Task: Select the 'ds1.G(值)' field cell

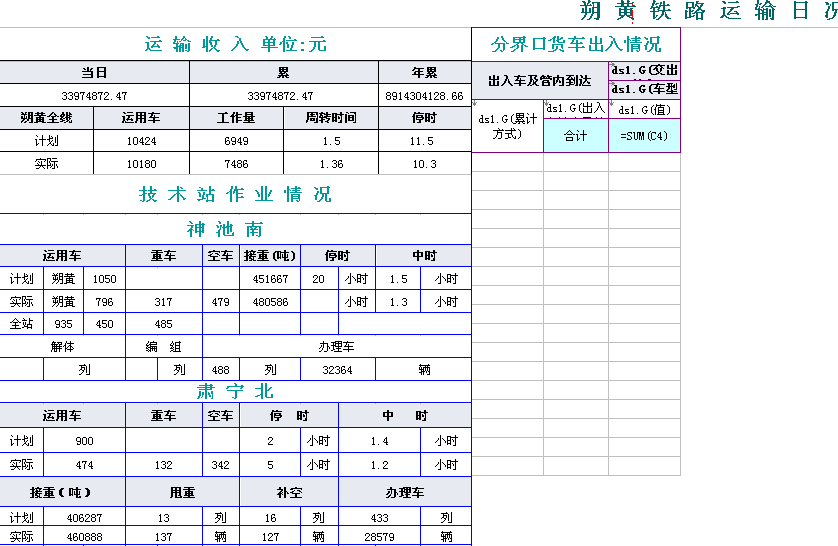Action: click(645, 110)
